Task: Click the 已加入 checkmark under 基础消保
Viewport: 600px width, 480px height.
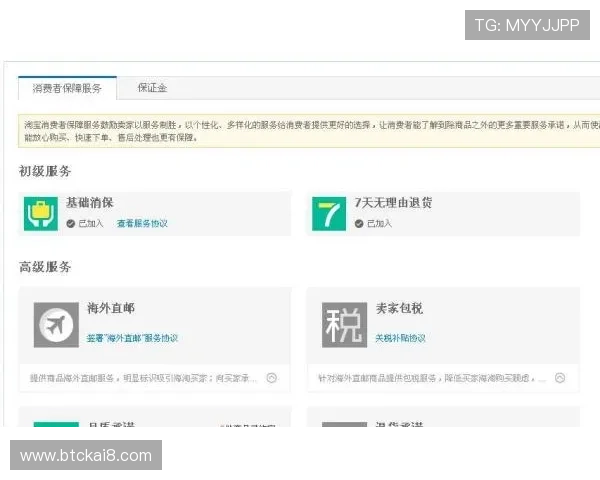Action: 70,224
